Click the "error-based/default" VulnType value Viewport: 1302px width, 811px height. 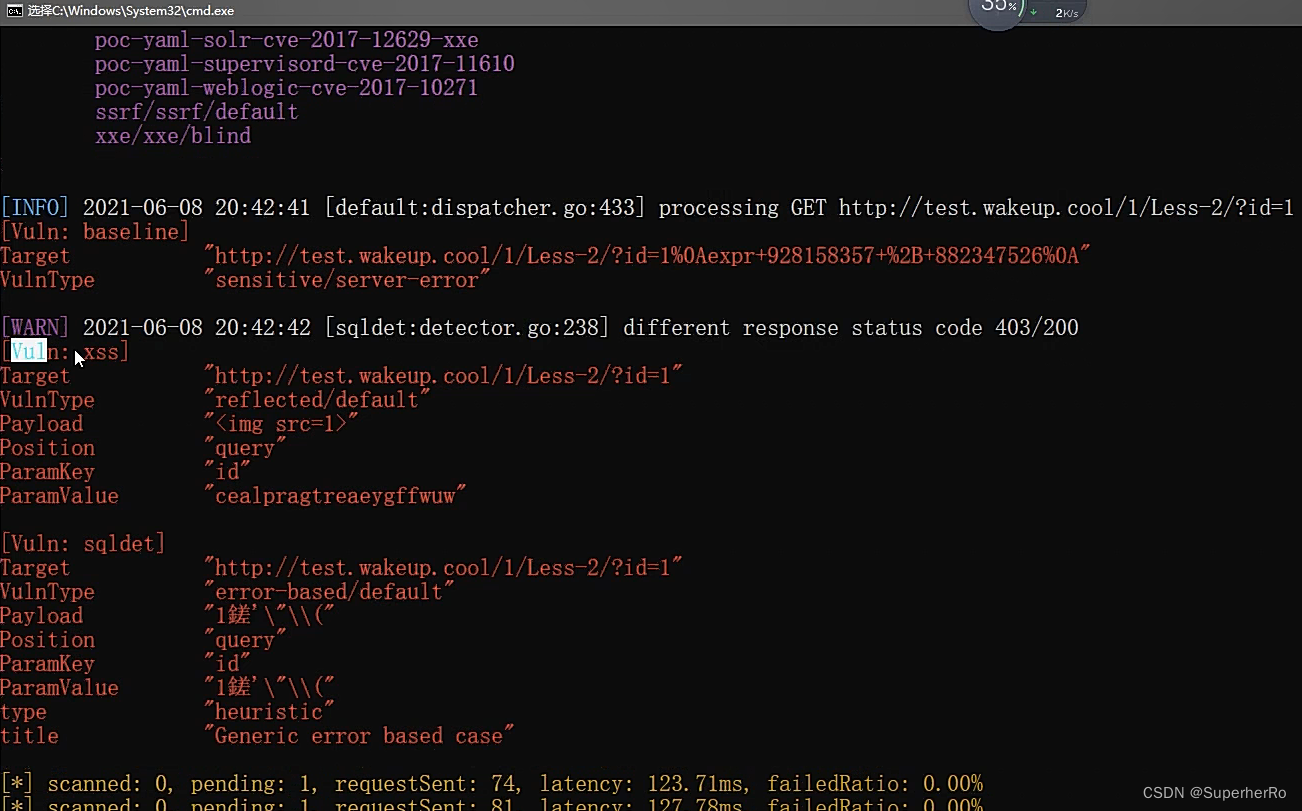(x=329, y=592)
